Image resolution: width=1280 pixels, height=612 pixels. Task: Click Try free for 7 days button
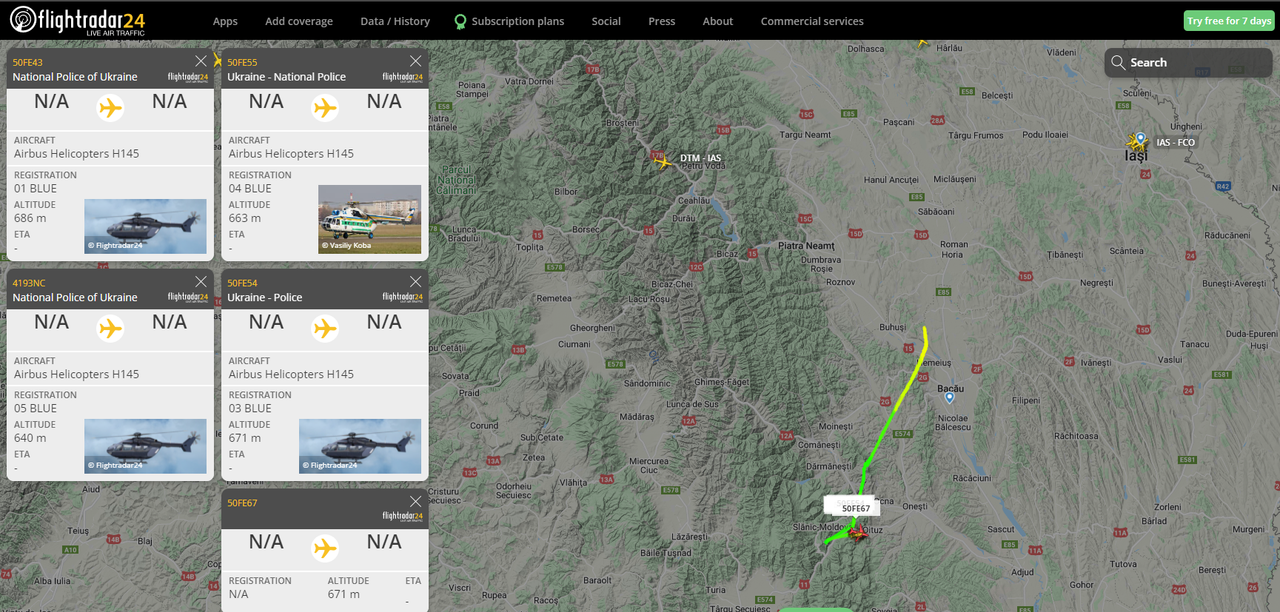(x=1229, y=21)
